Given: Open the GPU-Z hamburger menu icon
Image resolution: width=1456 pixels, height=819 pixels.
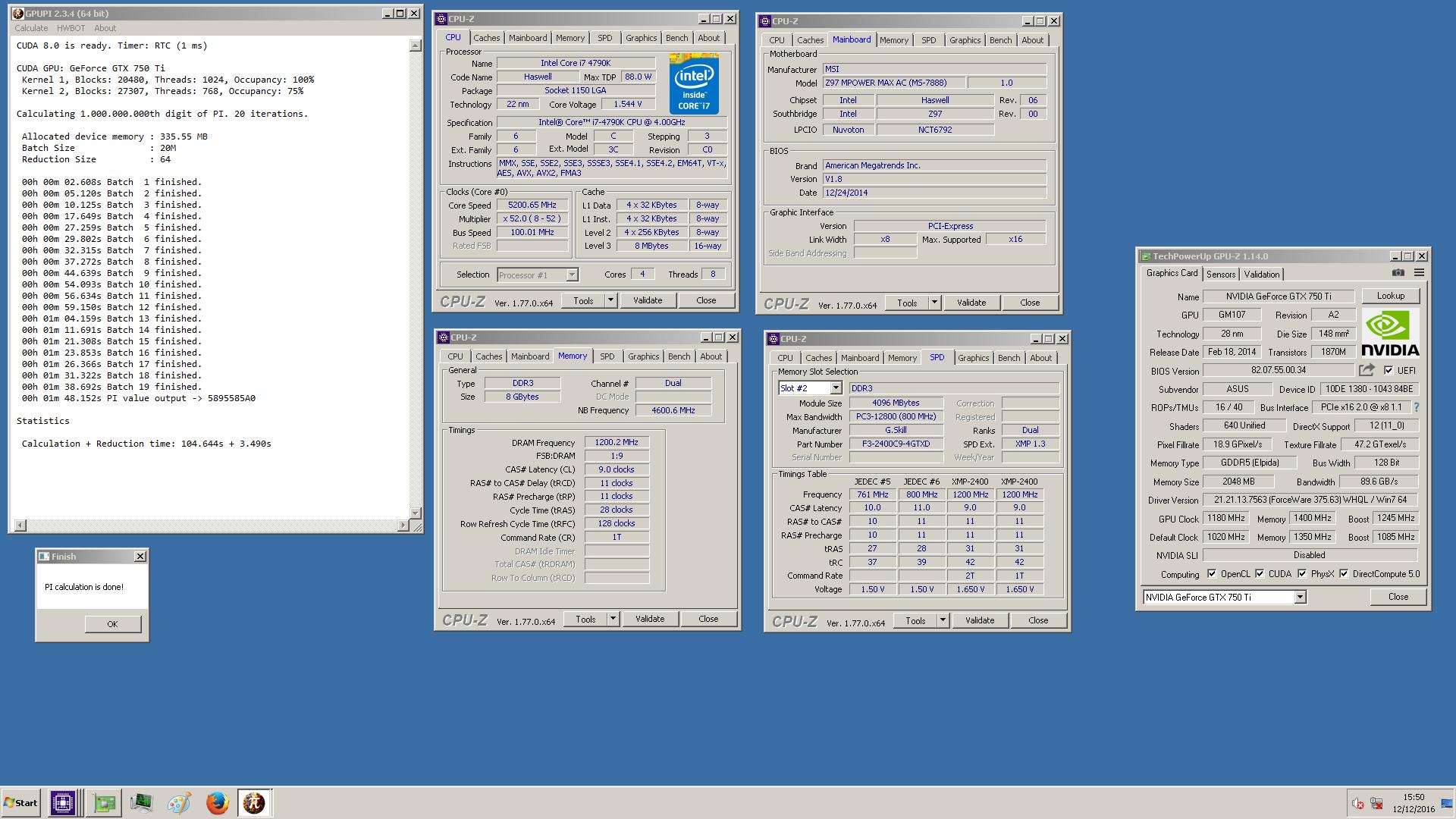Looking at the screenshot, I should coord(1419,273).
